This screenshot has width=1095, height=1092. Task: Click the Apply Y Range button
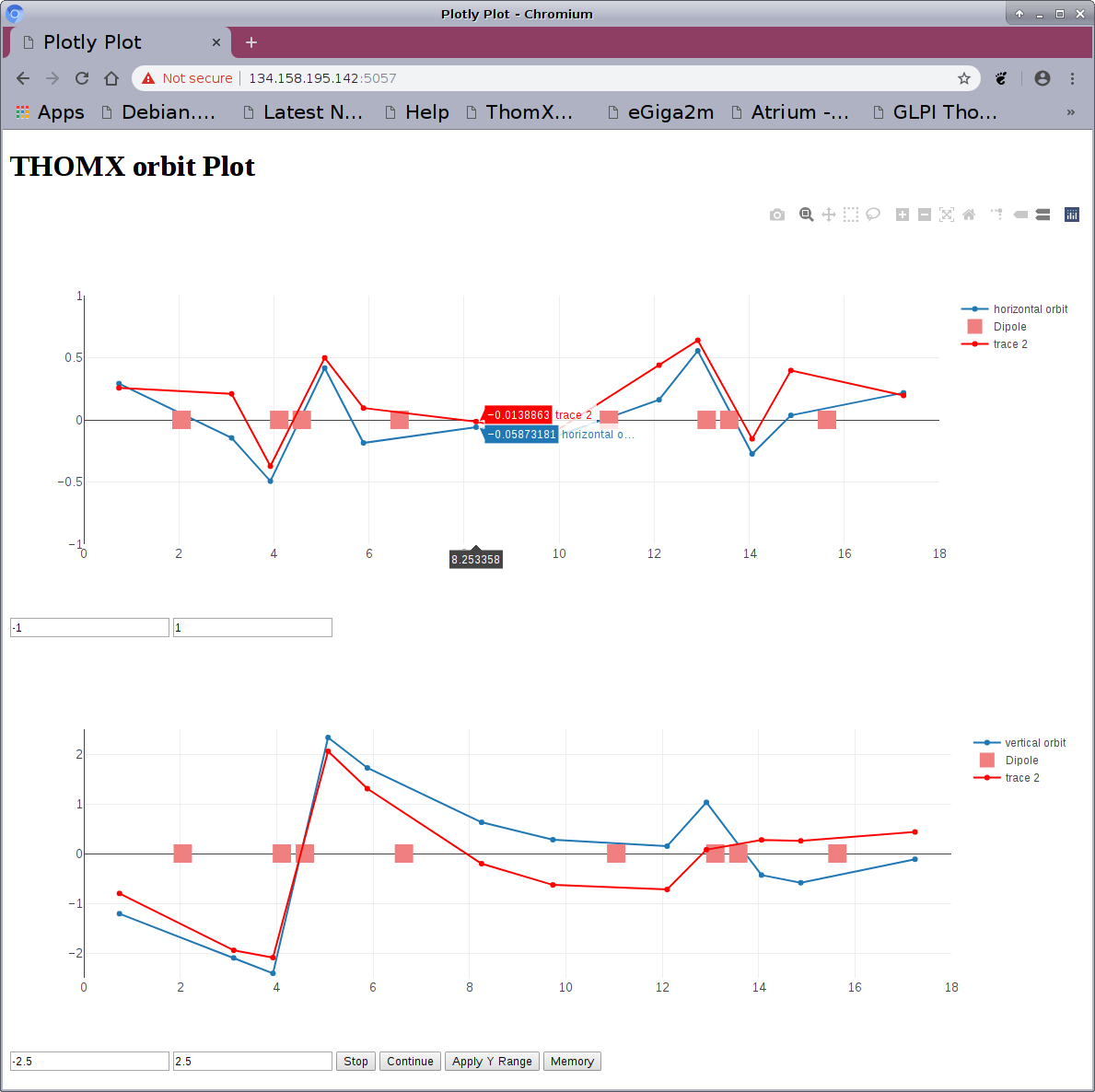coord(492,1062)
